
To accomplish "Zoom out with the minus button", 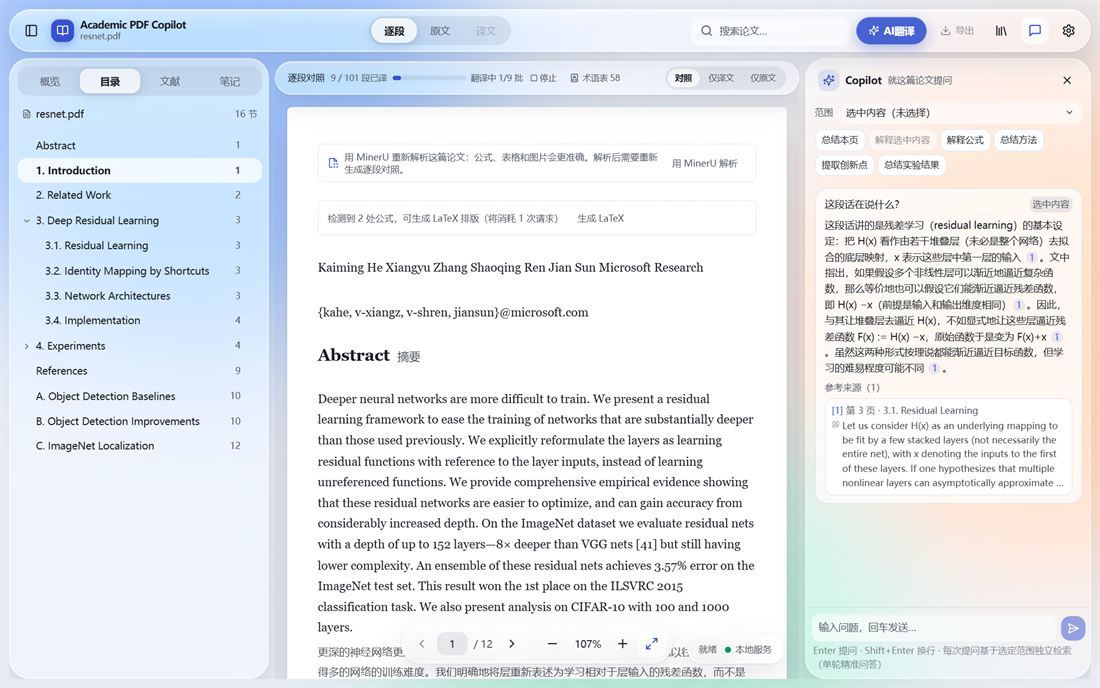I will click(x=552, y=644).
